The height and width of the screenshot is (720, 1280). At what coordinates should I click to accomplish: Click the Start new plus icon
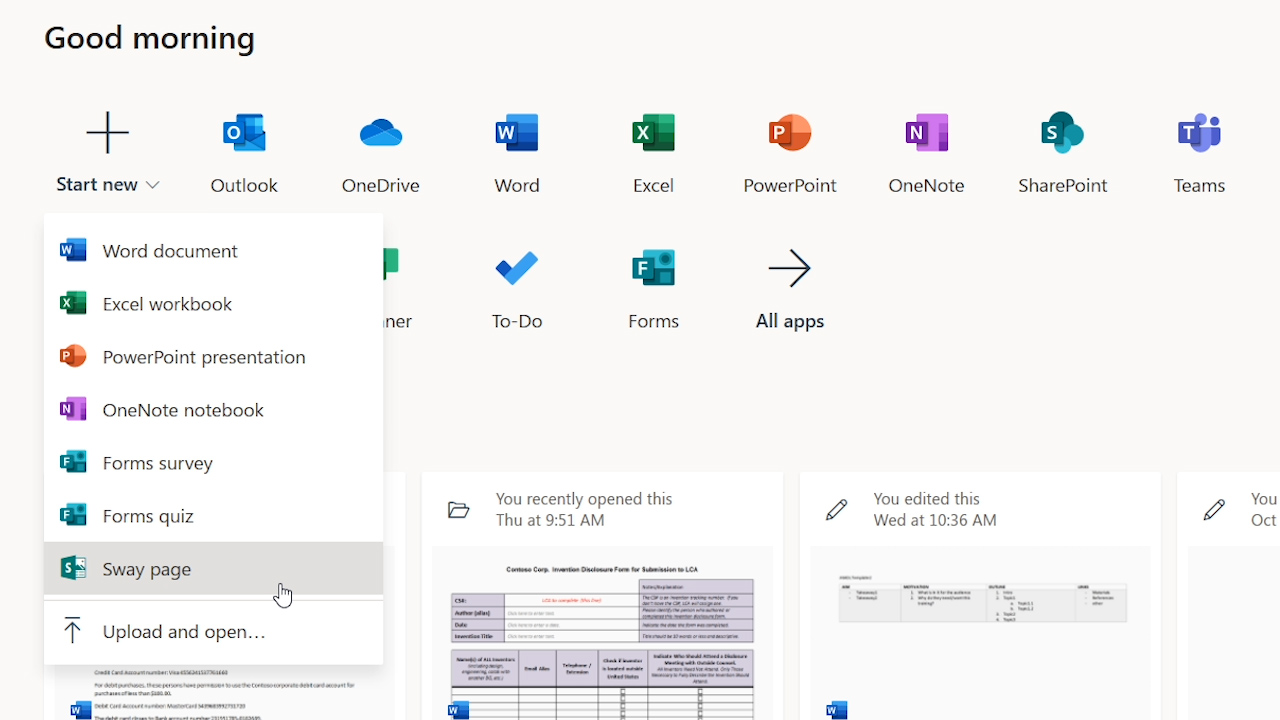107,132
